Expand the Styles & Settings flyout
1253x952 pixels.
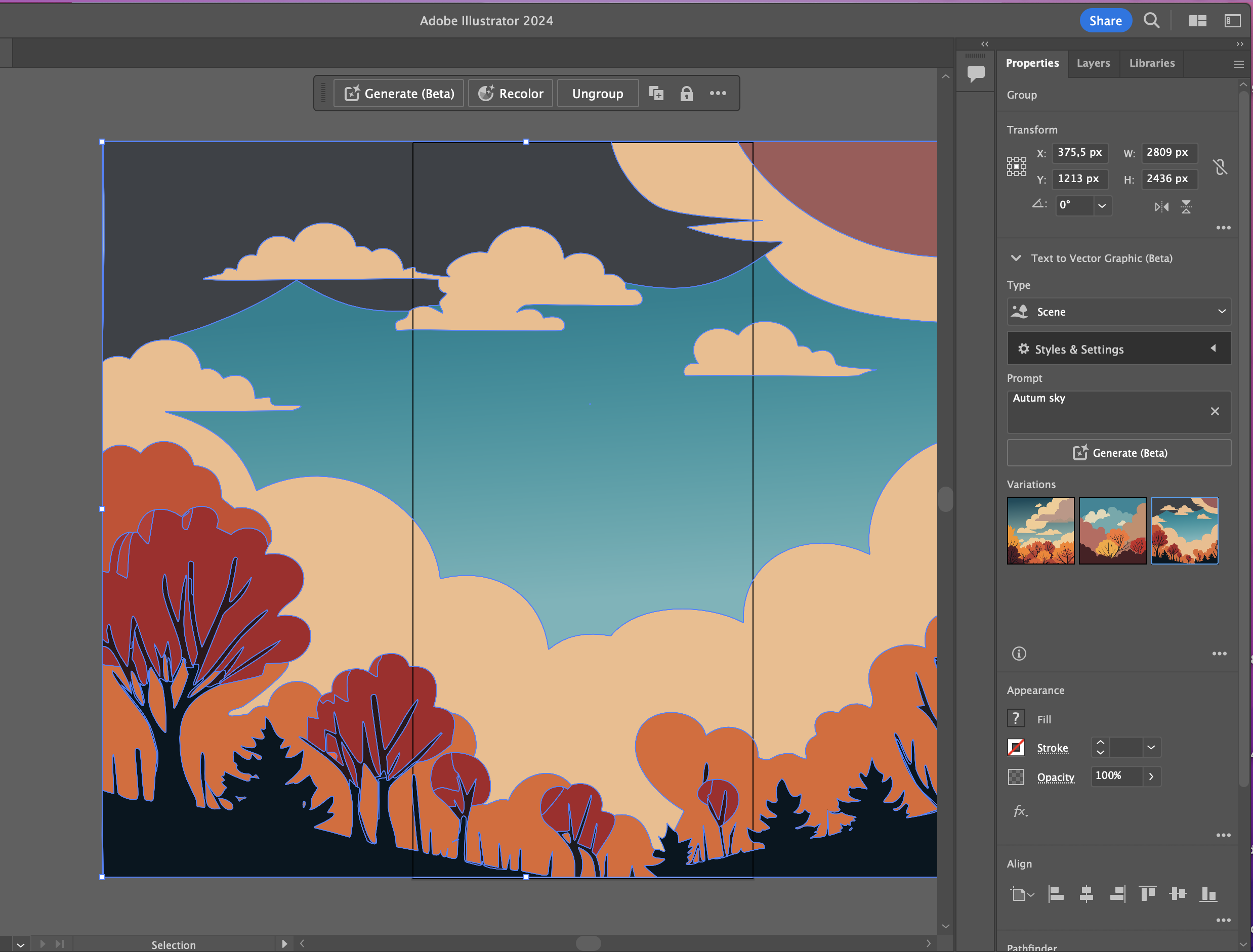1118,349
